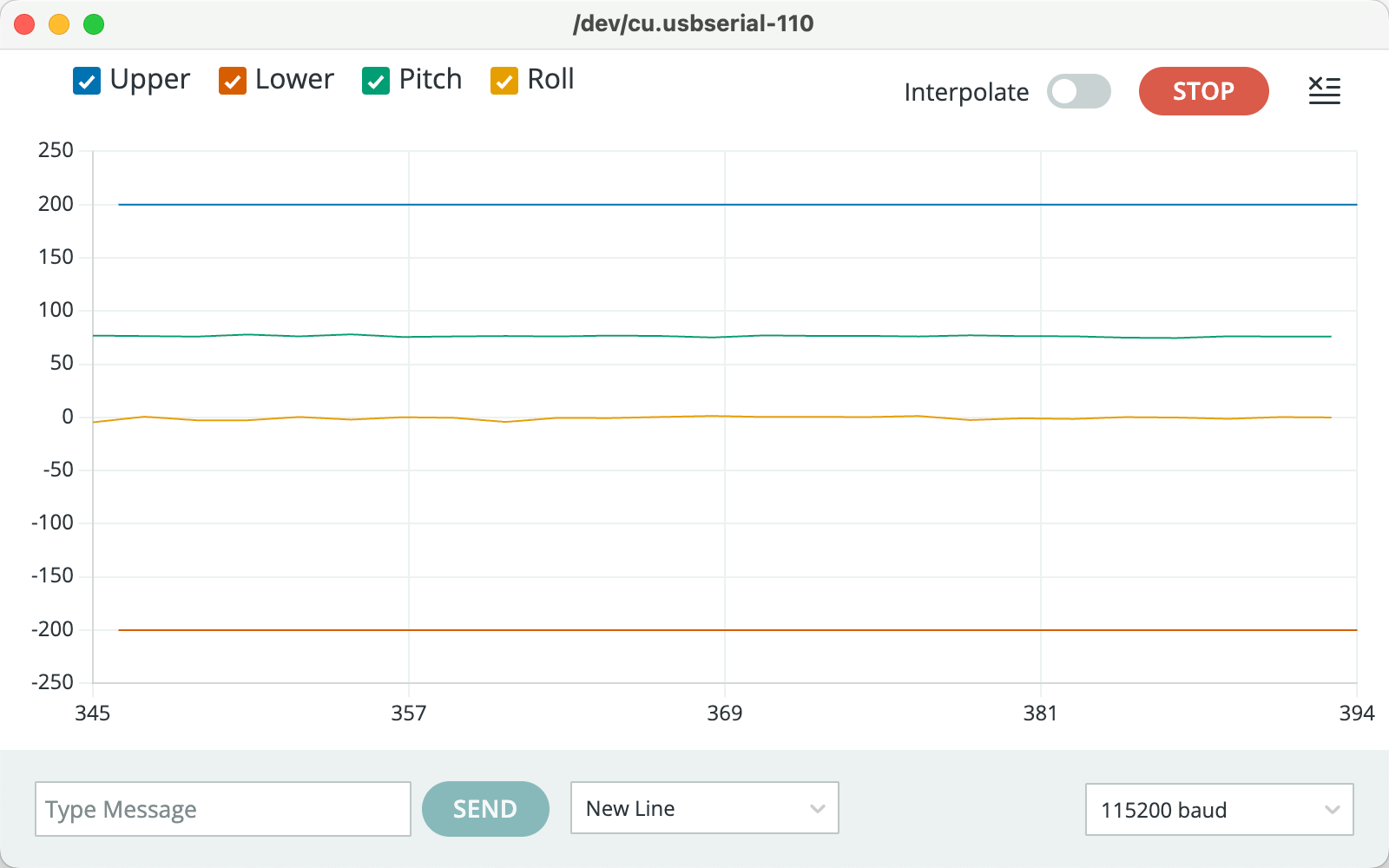Uncheck the Upper series checkbox

(x=87, y=81)
